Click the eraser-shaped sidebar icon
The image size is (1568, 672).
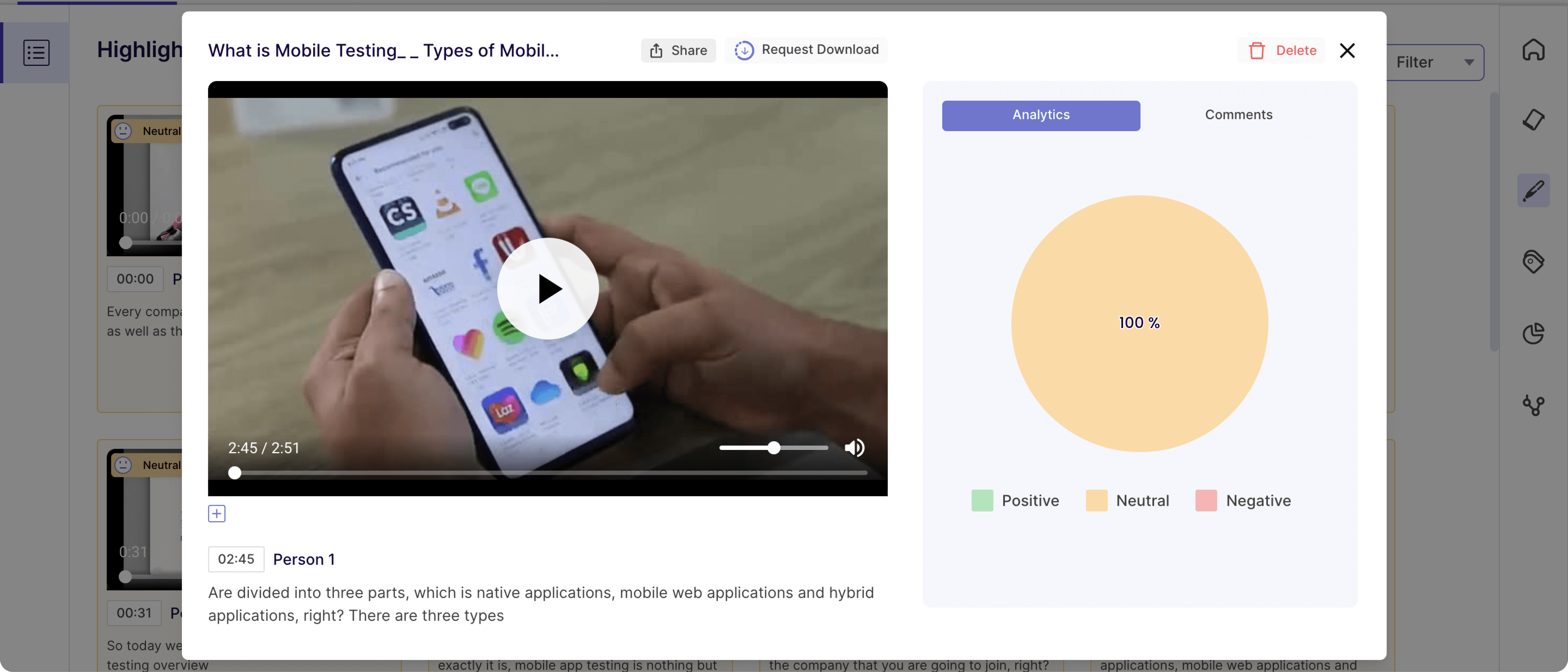coord(1533,119)
